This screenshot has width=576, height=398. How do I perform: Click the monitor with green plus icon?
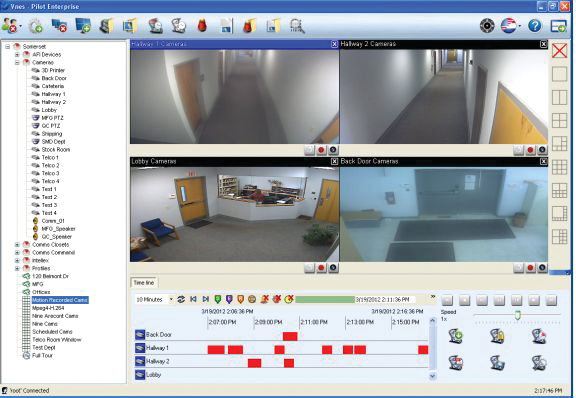point(83,26)
